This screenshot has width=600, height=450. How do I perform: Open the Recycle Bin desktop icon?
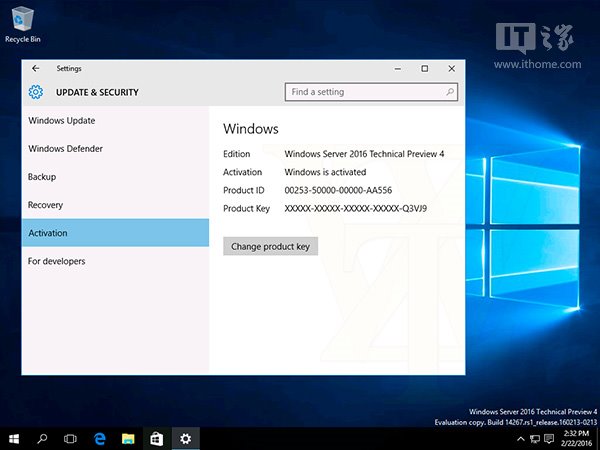pyautogui.click(x=23, y=24)
